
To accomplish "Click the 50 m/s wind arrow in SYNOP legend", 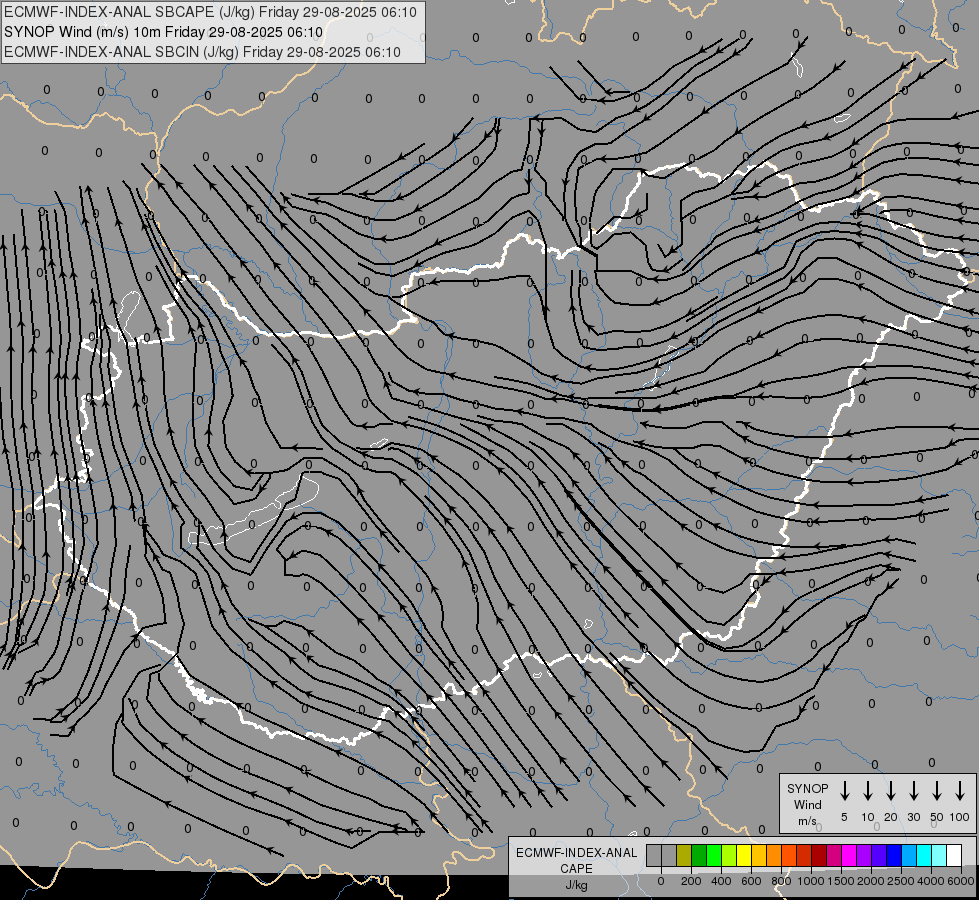I will coord(937,790).
